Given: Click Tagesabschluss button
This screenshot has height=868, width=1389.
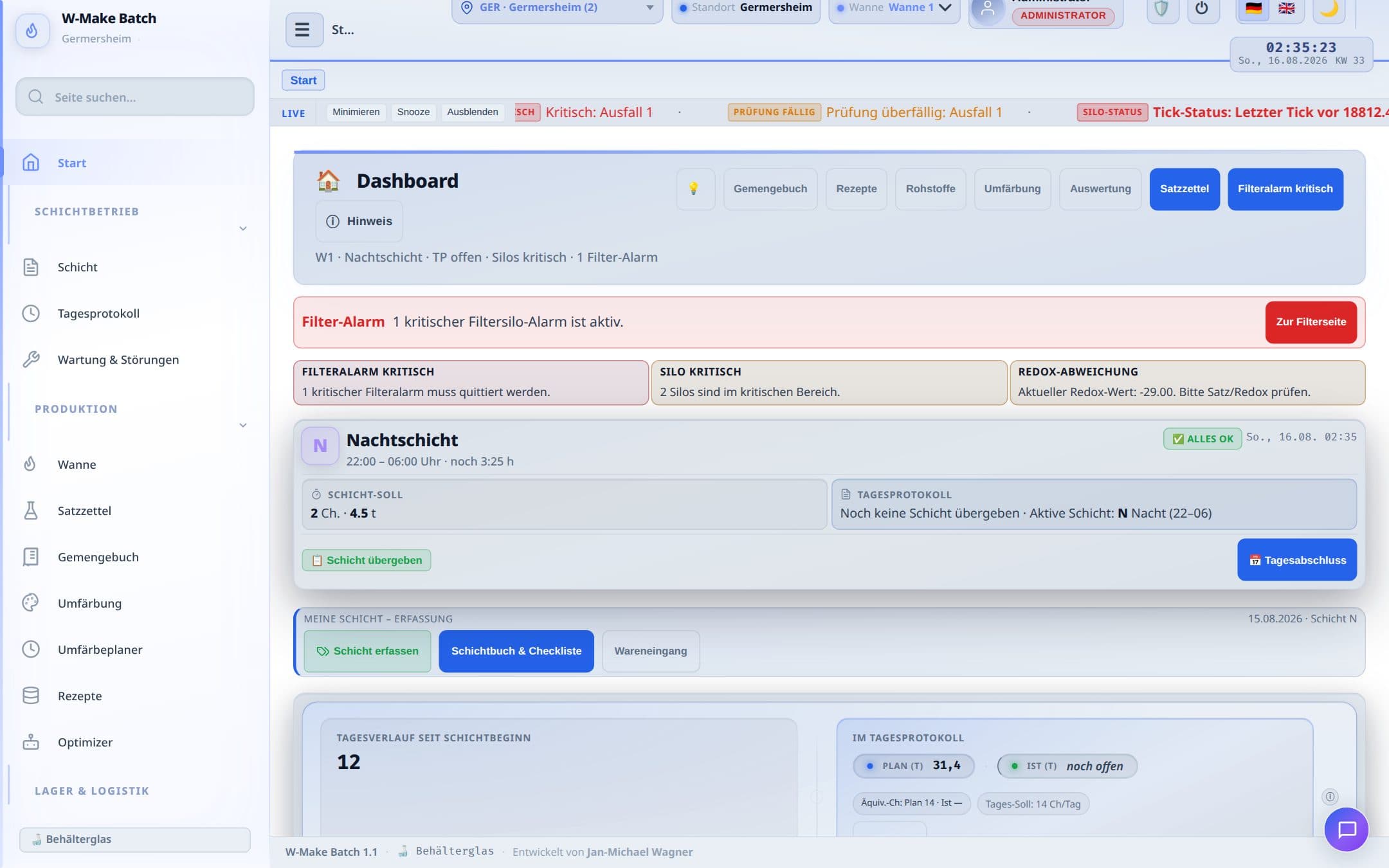Looking at the screenshot, I should [x=1296, y=559].
